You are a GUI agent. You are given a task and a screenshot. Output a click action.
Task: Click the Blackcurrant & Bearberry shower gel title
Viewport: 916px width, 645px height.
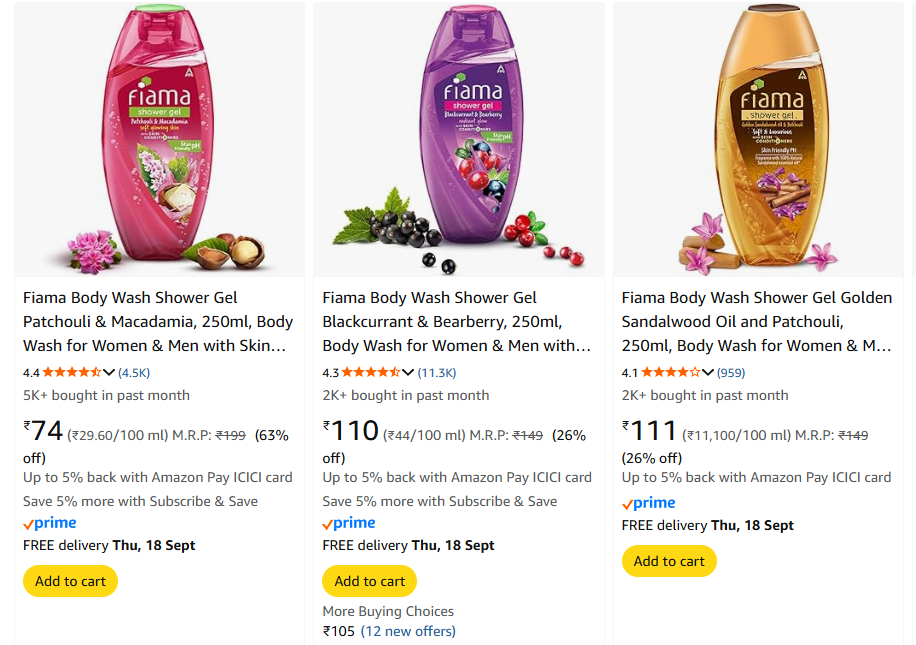(457, 322)
